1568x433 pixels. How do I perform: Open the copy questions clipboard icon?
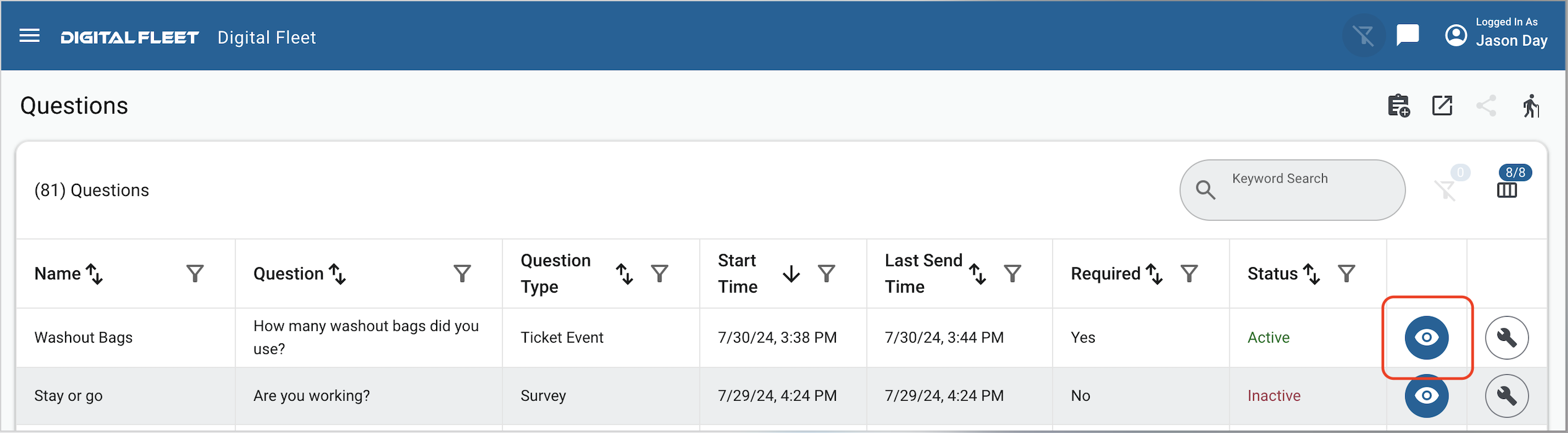pos(1398,106)
